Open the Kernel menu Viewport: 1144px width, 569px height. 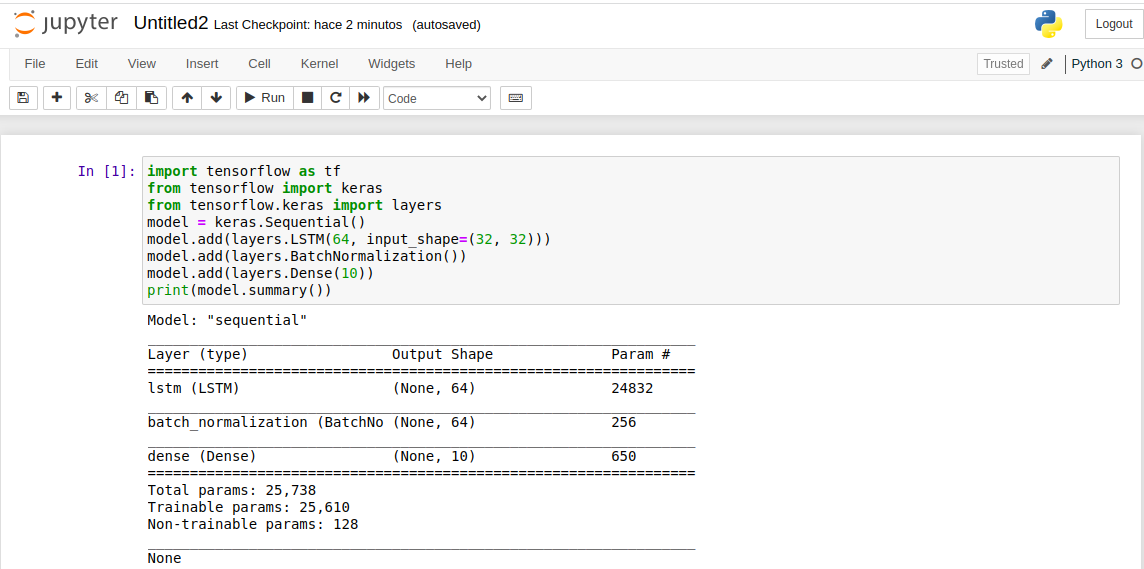319,64
